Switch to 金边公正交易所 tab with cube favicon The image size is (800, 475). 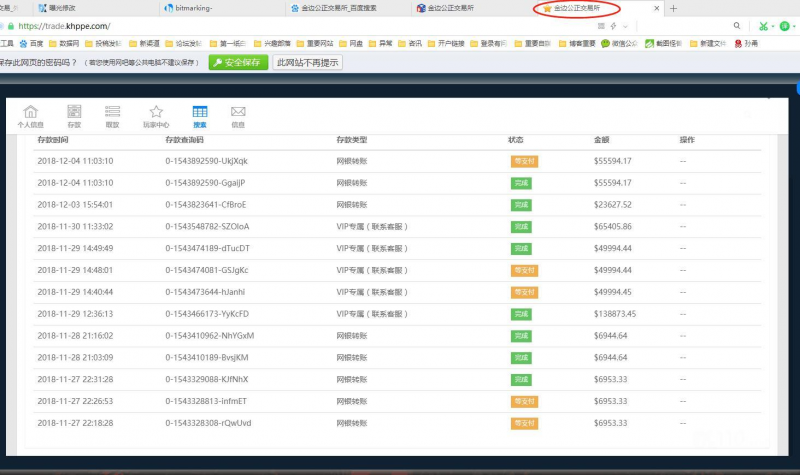(x=473, y=8)
